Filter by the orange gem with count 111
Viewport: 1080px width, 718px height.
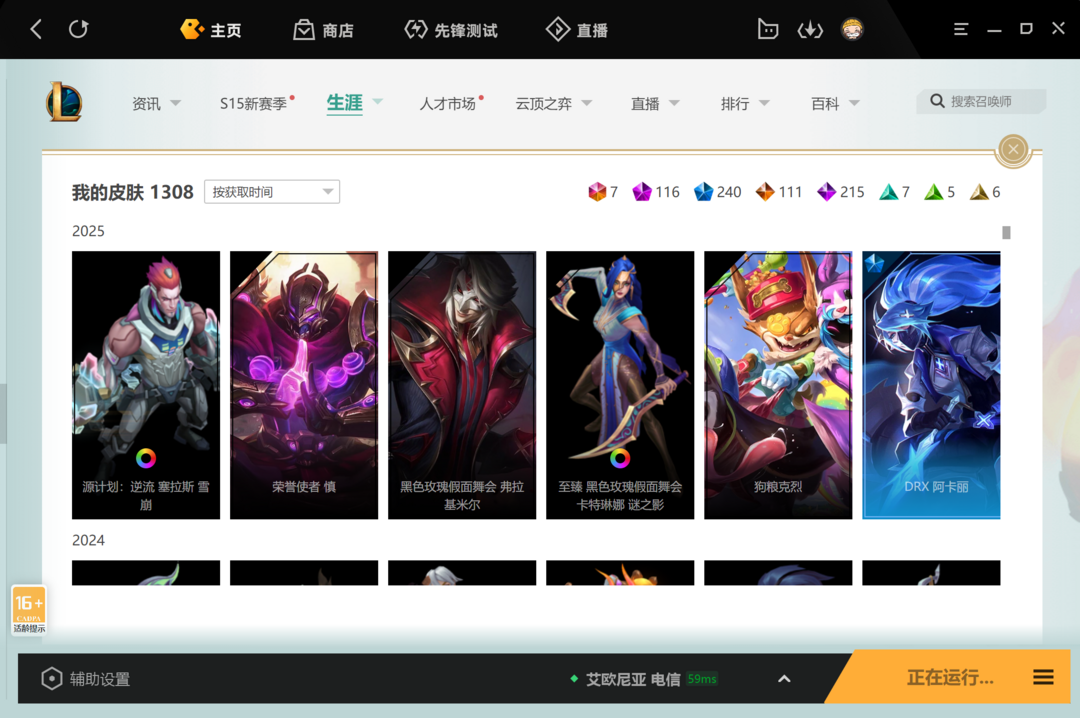[779, 192]
